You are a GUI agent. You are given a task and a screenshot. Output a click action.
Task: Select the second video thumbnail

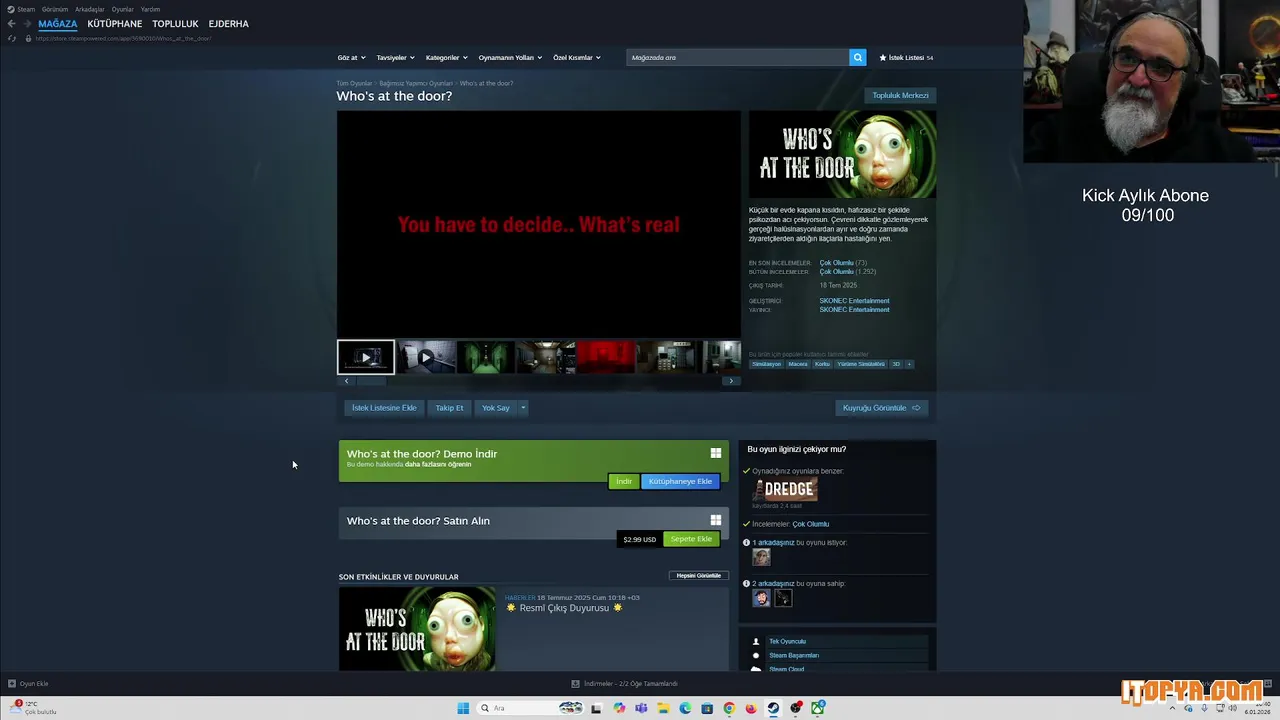[x=426, y=357]
